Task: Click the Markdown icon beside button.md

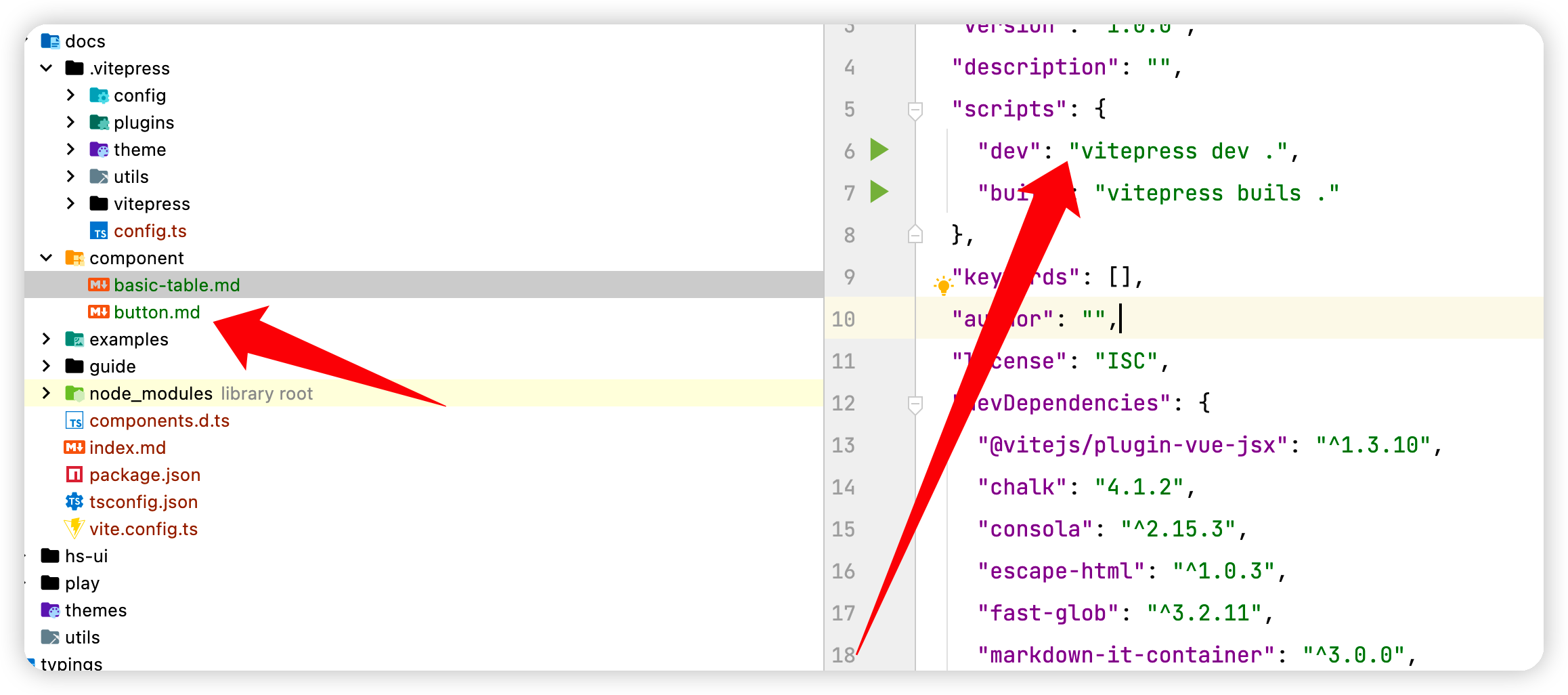Action: point(99,312)
